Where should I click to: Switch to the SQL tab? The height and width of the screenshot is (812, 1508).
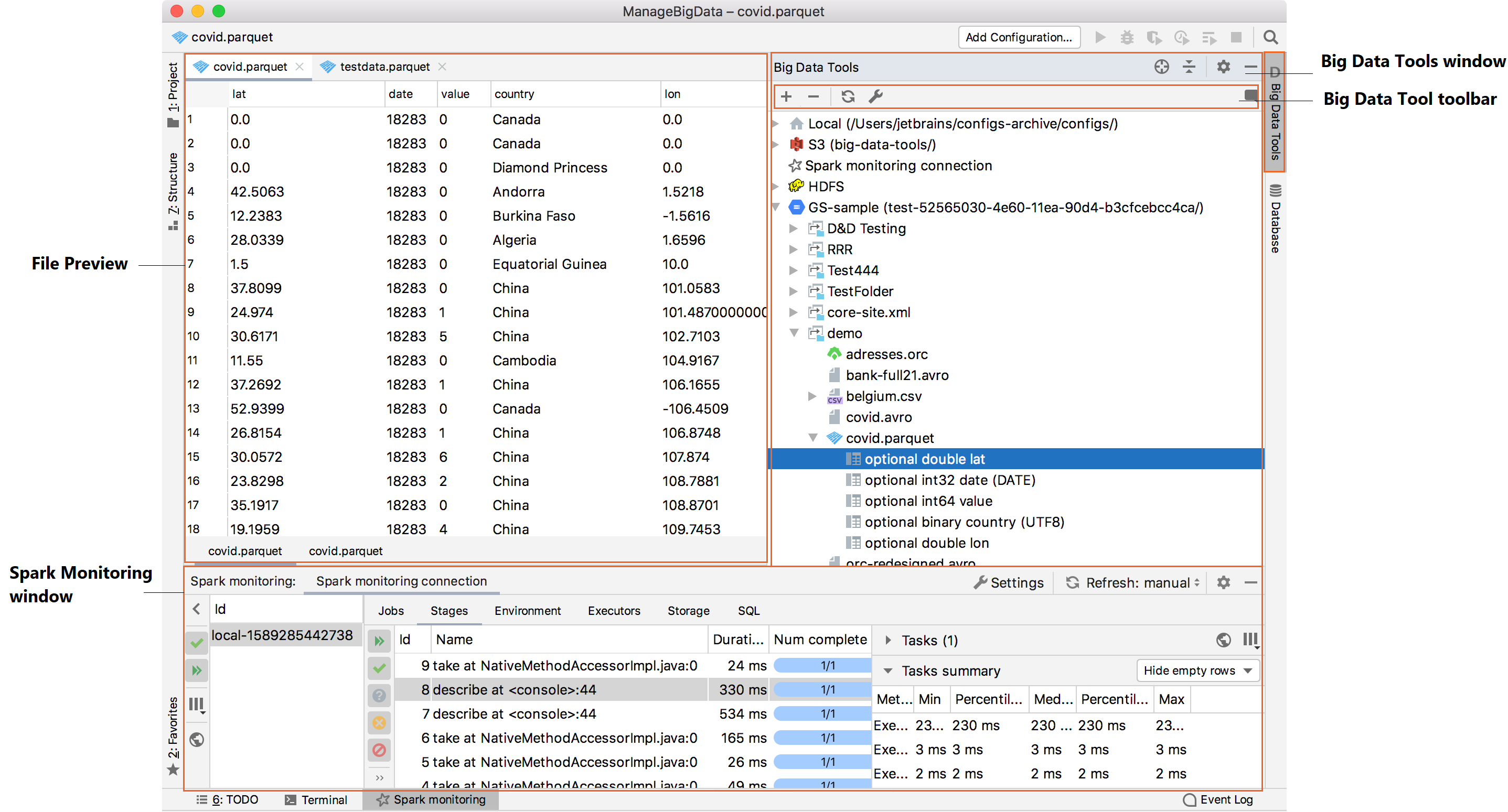tap(748, 610)
